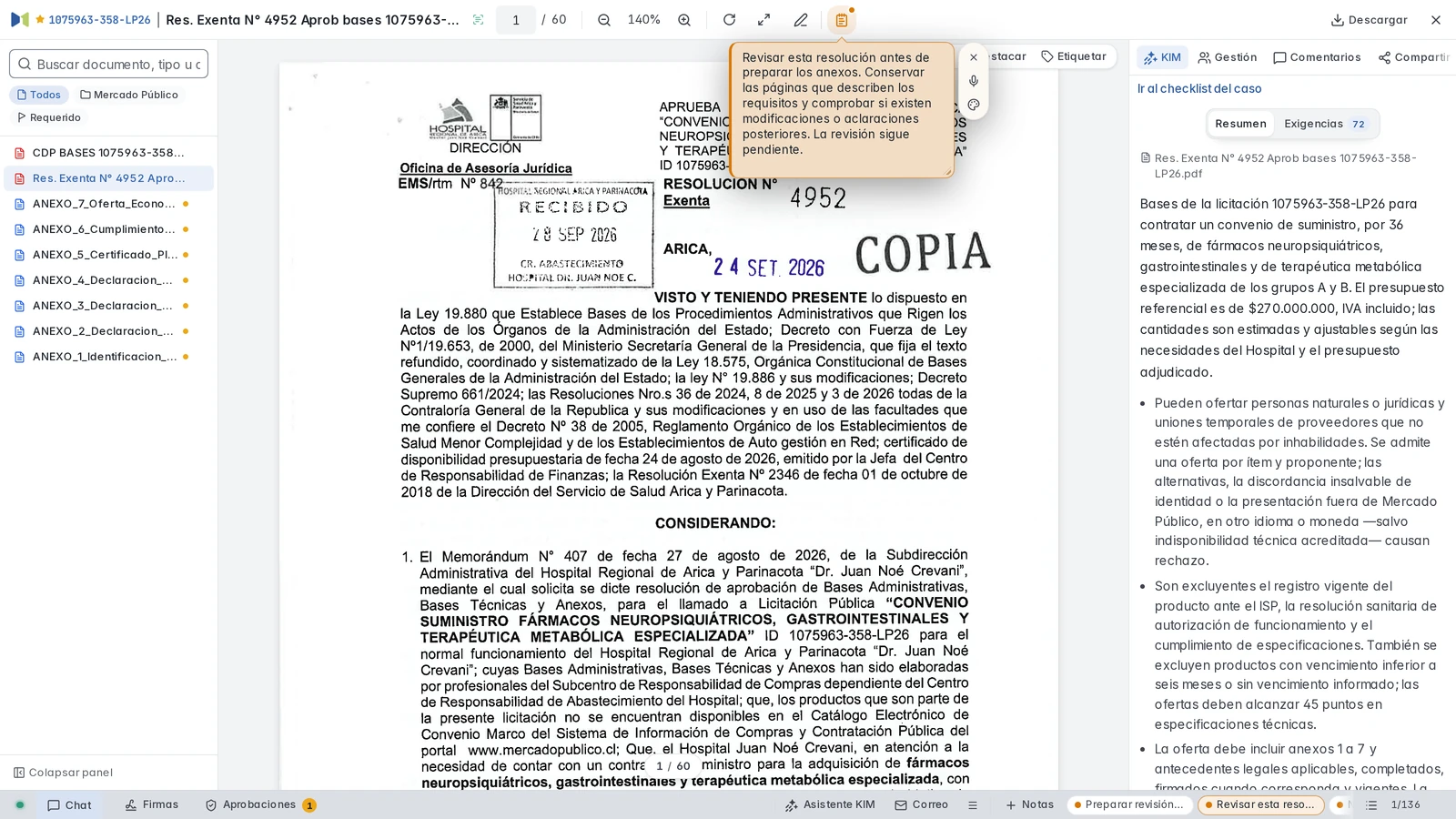Open ANEXO_6_Cumplimiento file
This screenshot has height=819, width=1456.
(108, 229)
